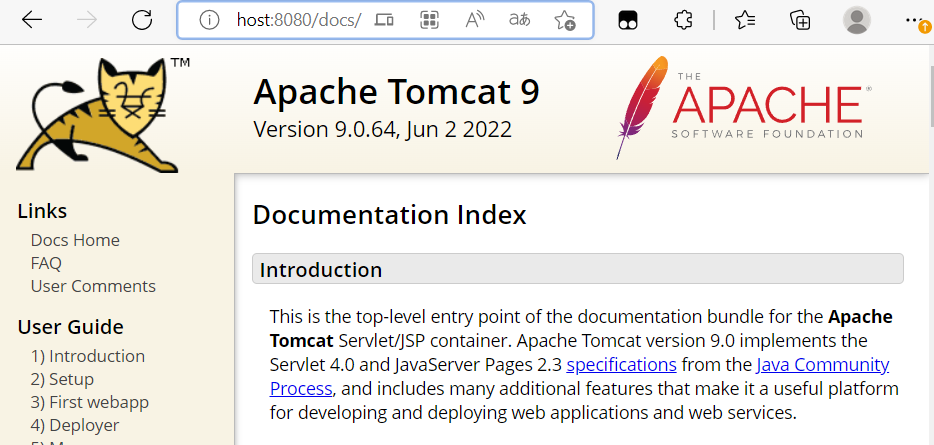Click the QR code icon in address bar
This screenshot has width=934, height=445.
(429, 20)
